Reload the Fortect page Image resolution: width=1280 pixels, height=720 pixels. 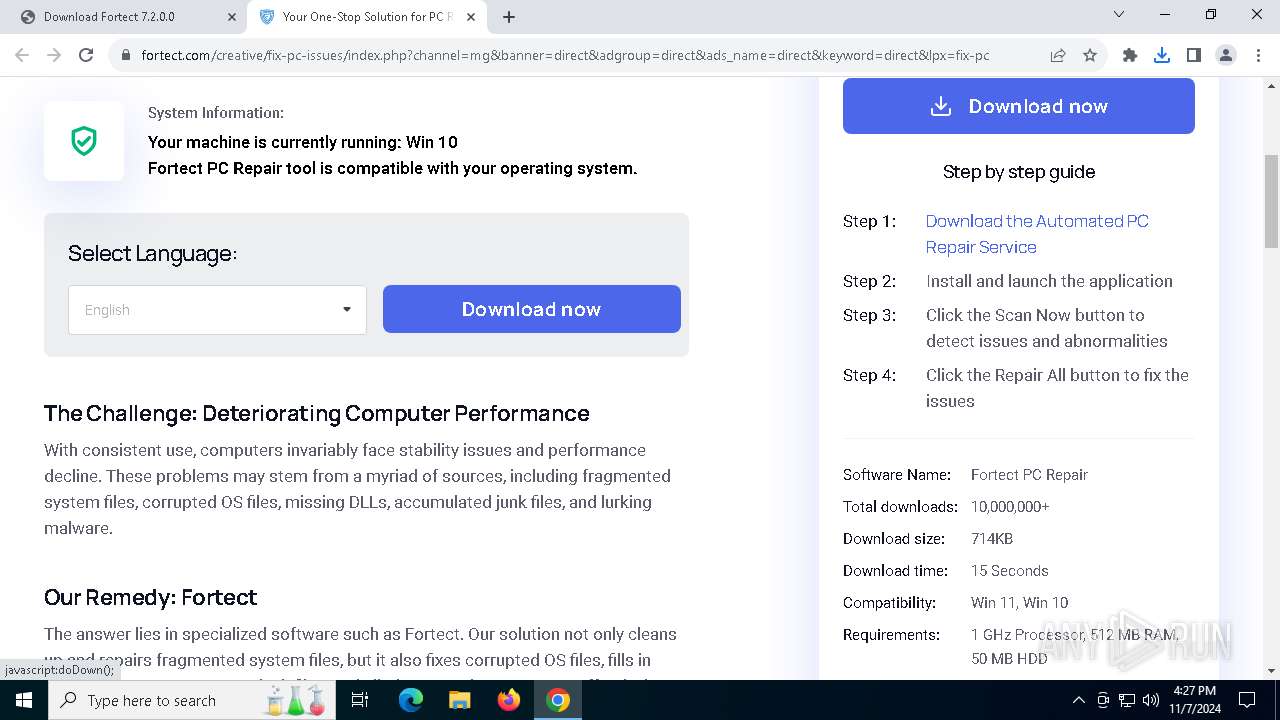tap(86, 55)
